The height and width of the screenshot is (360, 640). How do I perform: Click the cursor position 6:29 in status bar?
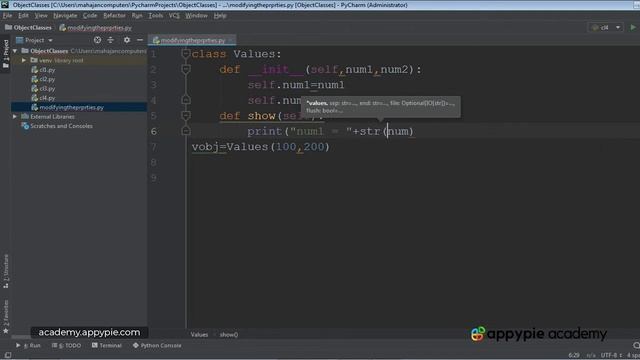point(574,356)
